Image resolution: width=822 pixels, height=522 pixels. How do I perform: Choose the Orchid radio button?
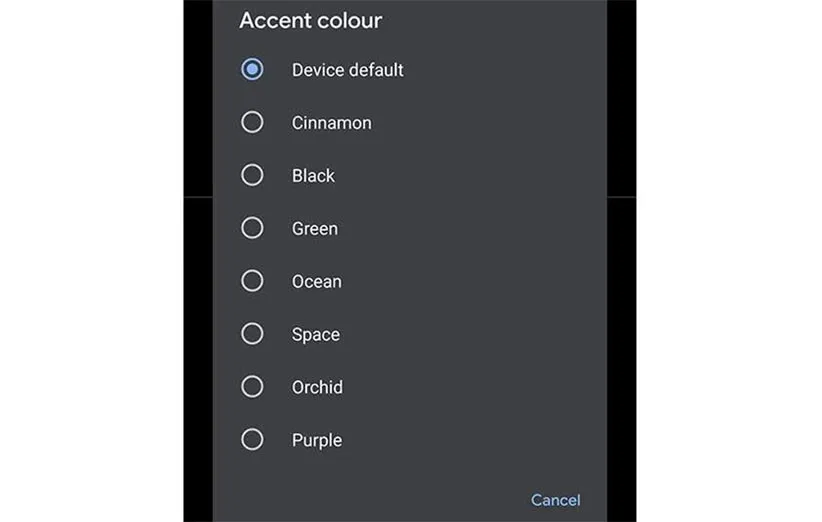(252, 387)
